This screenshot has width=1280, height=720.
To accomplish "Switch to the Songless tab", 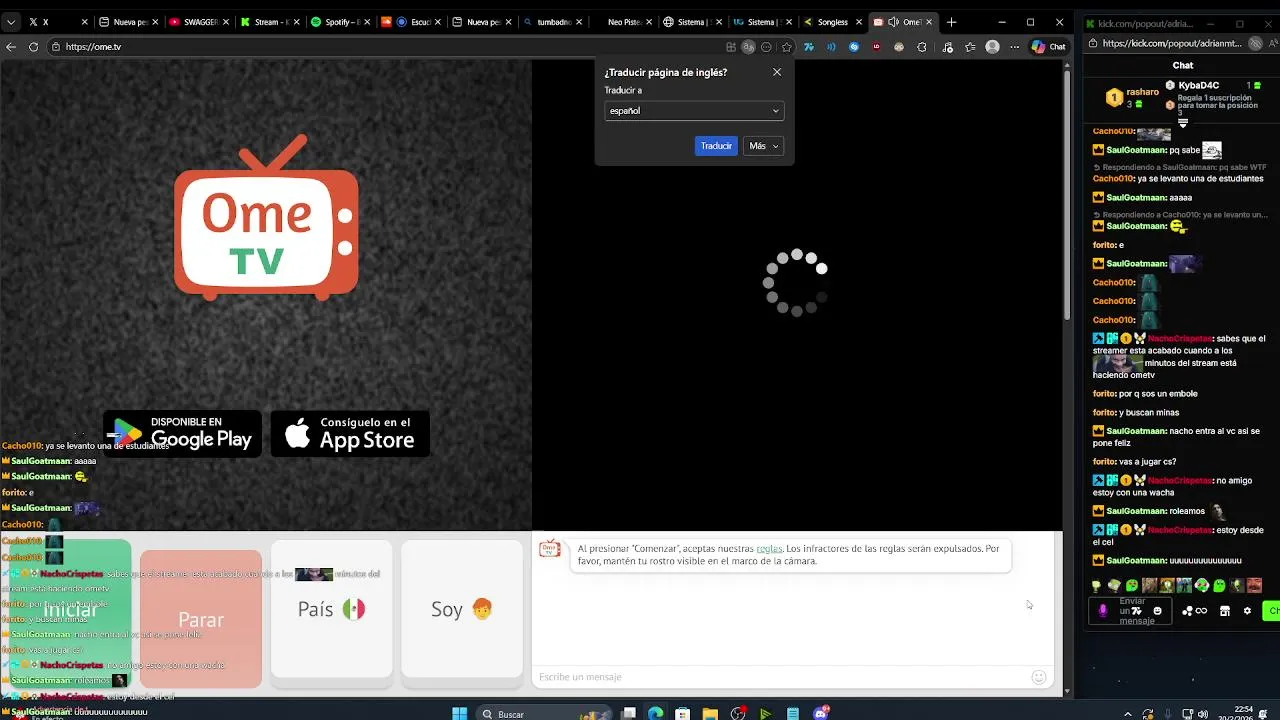I will [x=834, y=22].
